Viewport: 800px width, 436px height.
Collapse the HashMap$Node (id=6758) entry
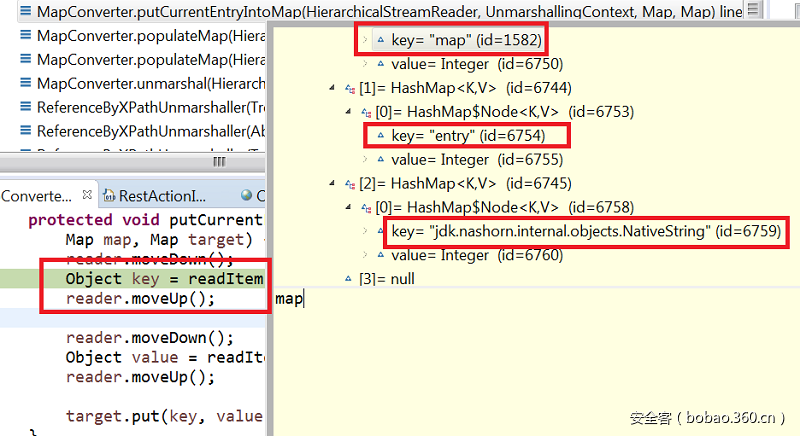(348, 208)
